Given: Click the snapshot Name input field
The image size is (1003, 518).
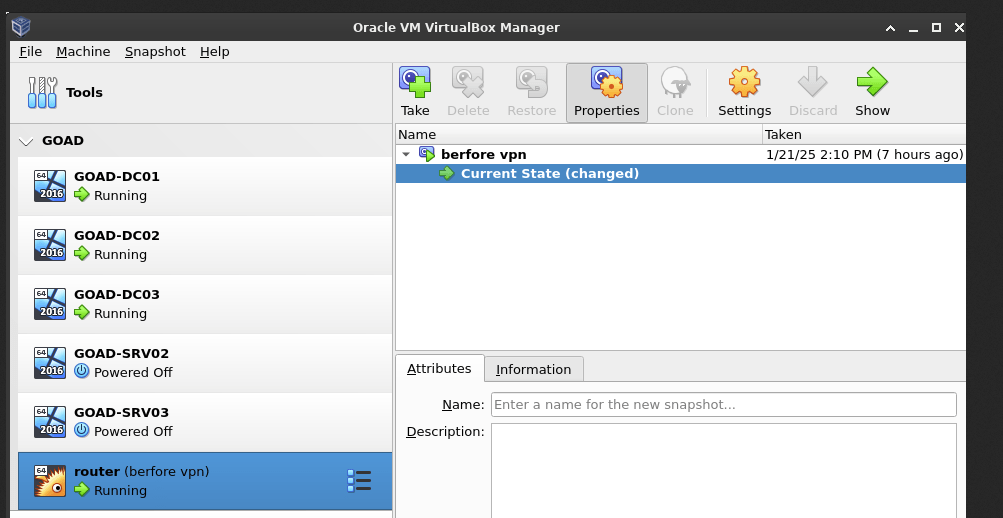Looking at the screenshot, I should (x=723, y=405).
